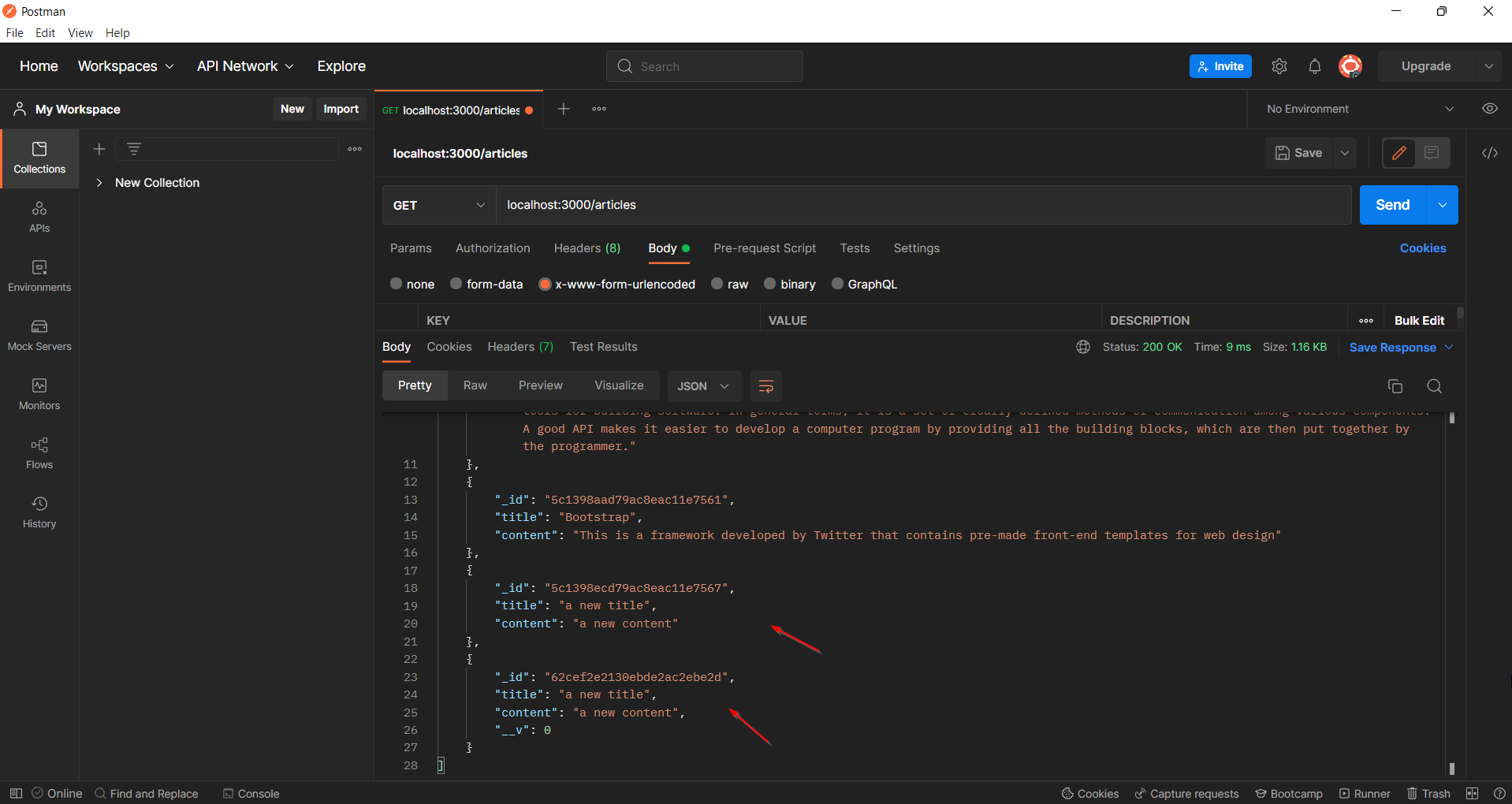Open the Save Response dropdown
The image size is (1512, 804).
point(1451,347)
